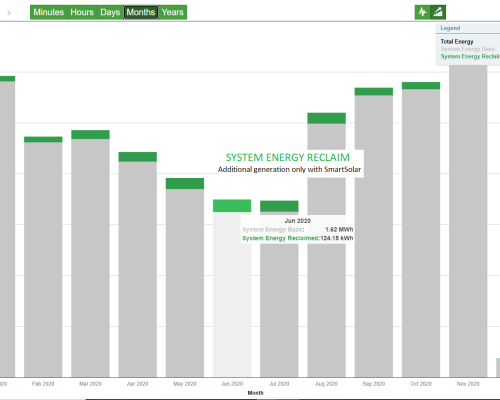Click the Apr 2020 green reclaimed segment

click(x=138, y=157)
